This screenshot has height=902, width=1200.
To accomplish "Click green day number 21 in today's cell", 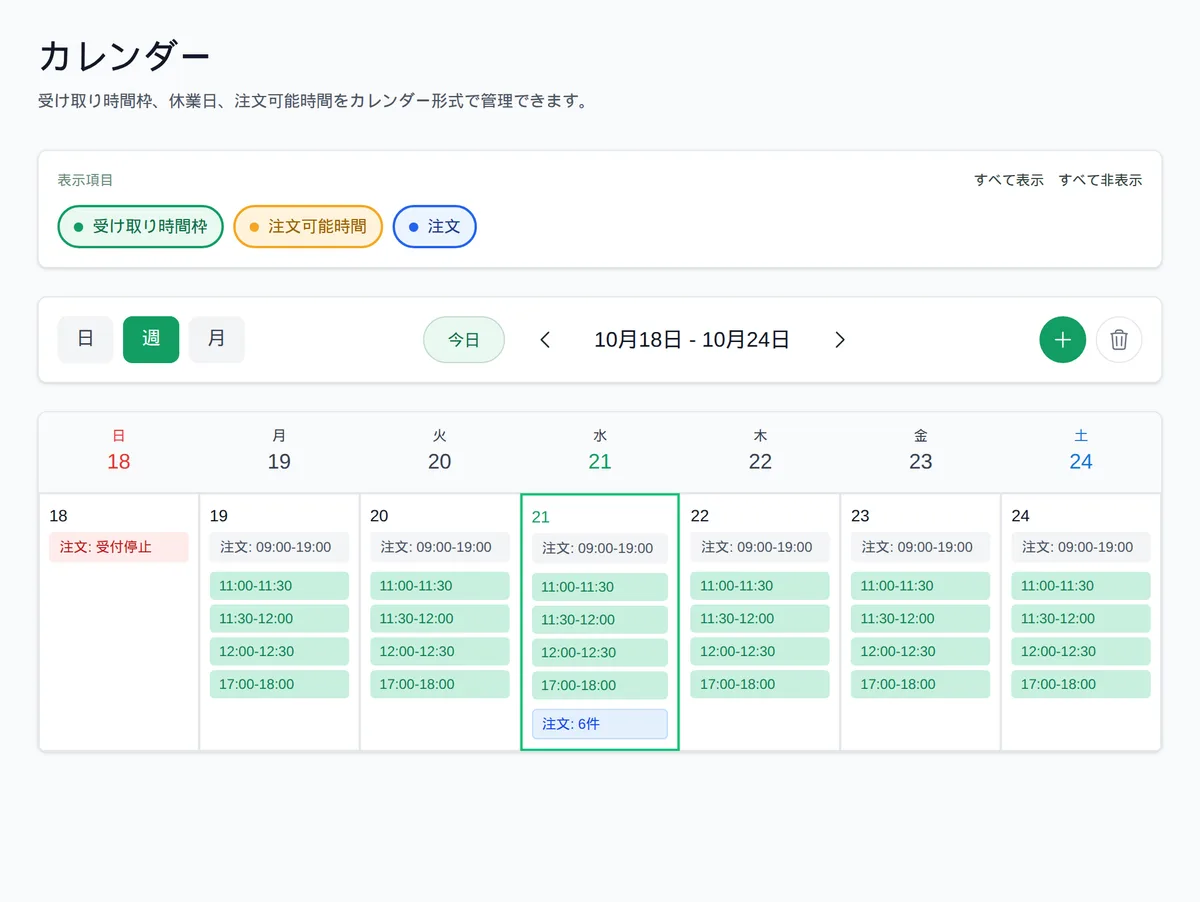I will (x=541, y=517).
